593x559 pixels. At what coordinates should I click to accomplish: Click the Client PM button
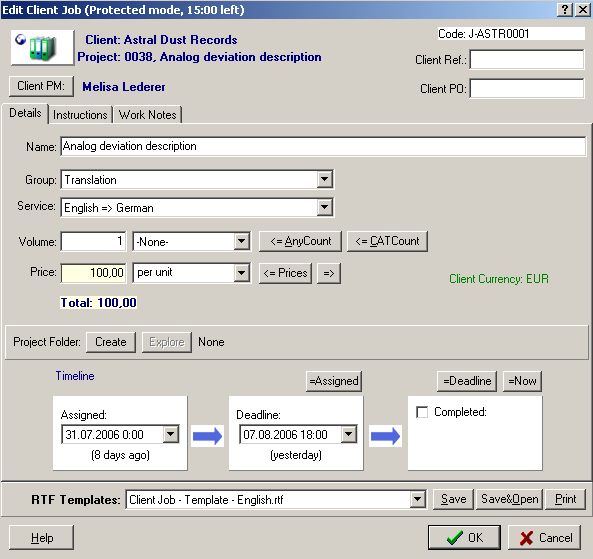click(41, 86)
